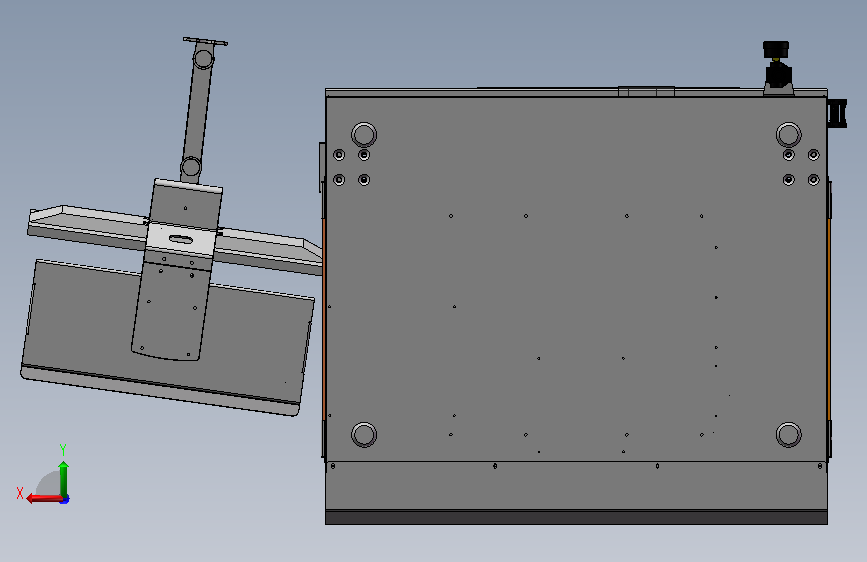Select the vertical link arm with two pivot holes

click(x=197, y=113)
